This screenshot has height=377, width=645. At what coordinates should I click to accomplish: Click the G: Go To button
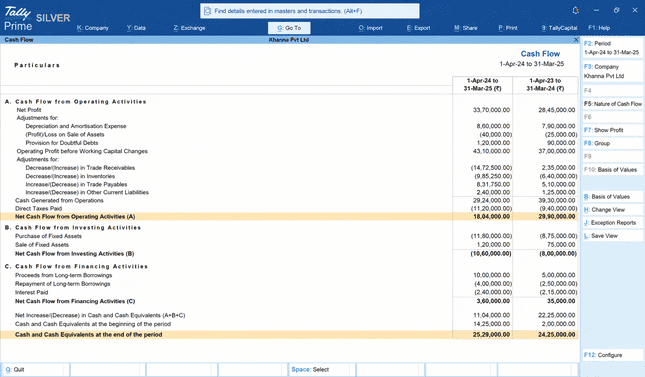(289, 28)
